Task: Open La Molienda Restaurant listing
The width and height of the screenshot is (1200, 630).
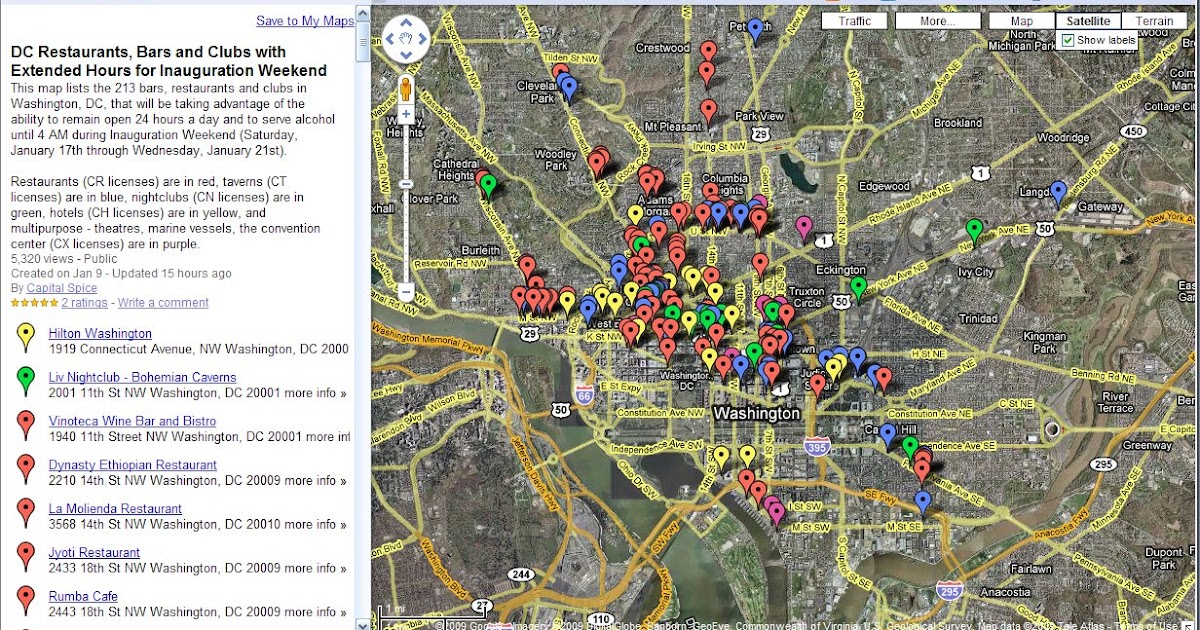Action: point(115,510)
